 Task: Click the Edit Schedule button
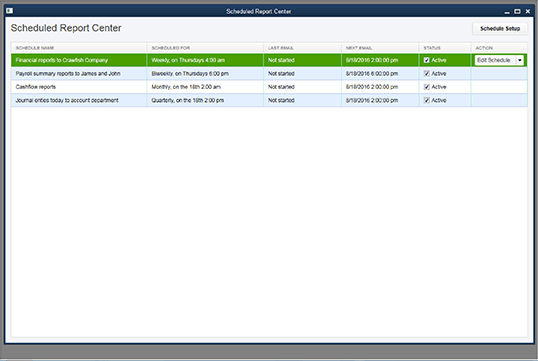[x=495, y=60]
